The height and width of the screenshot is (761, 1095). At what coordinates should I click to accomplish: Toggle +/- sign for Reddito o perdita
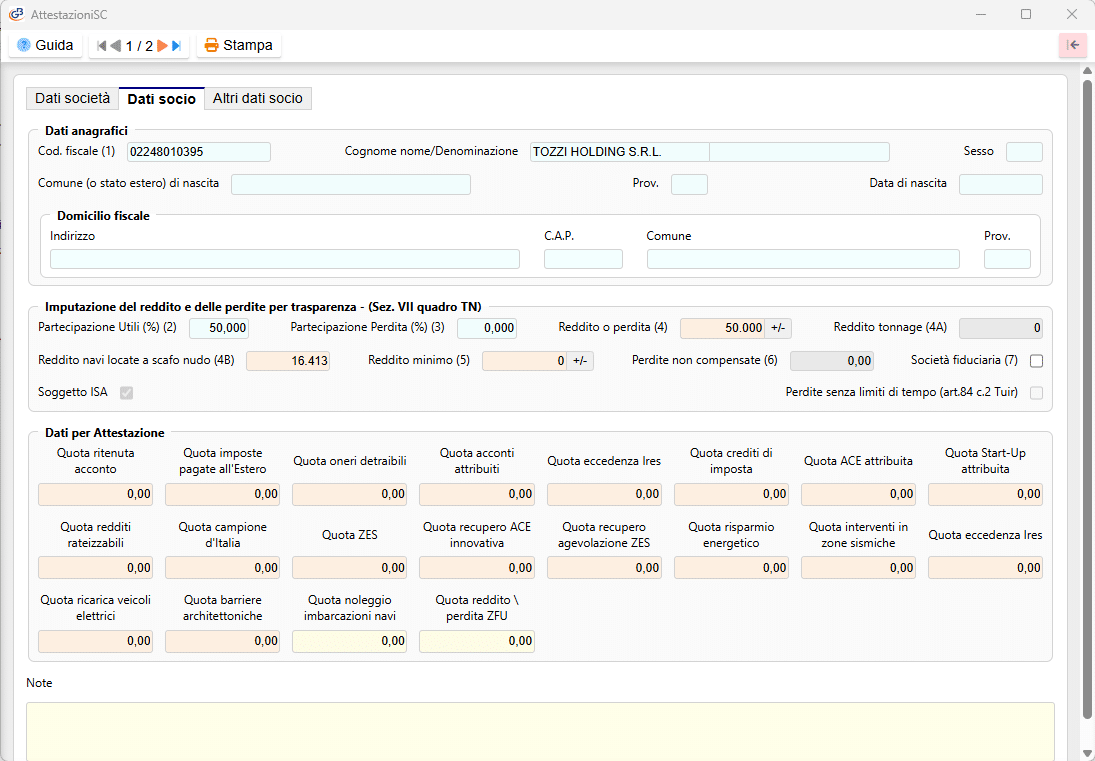778,328
